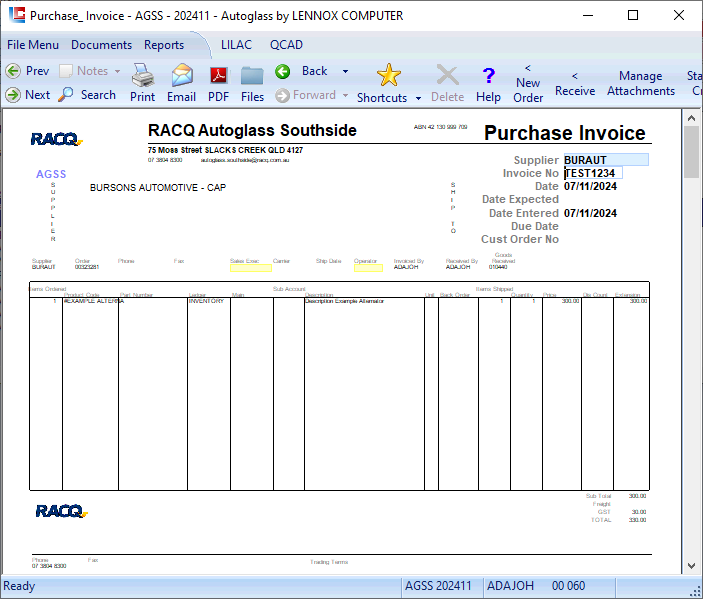The width and height of the screenshot is (703, 599).
Task: Click the Supplier field containing BURAUT
Action: point(606,160)
